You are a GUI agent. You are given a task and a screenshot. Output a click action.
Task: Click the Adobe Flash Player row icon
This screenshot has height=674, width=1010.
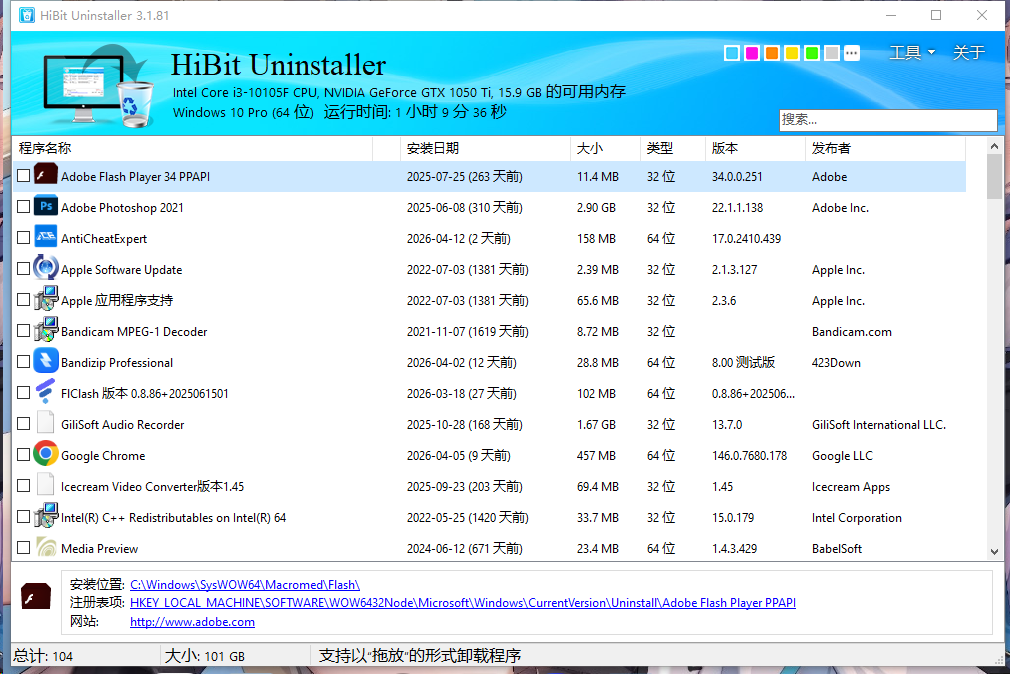[46, 175]
